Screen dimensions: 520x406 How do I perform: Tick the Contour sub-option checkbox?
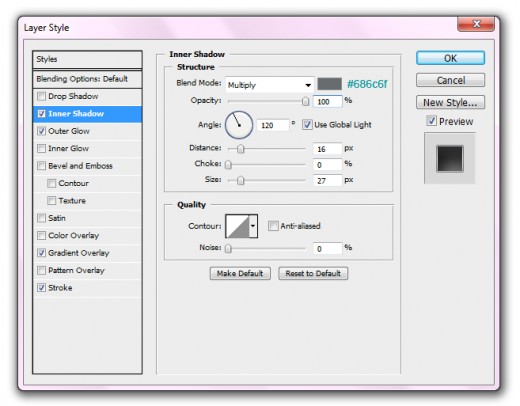click(x=51, y=183)
